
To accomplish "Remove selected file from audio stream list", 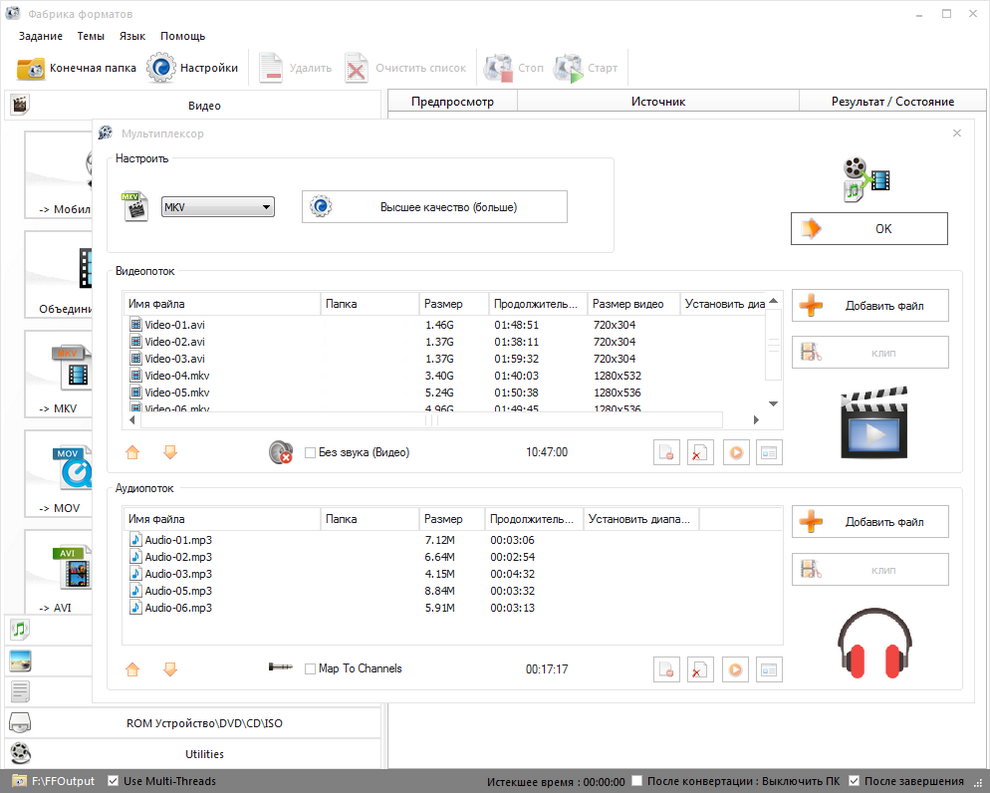I will point(667,669).
